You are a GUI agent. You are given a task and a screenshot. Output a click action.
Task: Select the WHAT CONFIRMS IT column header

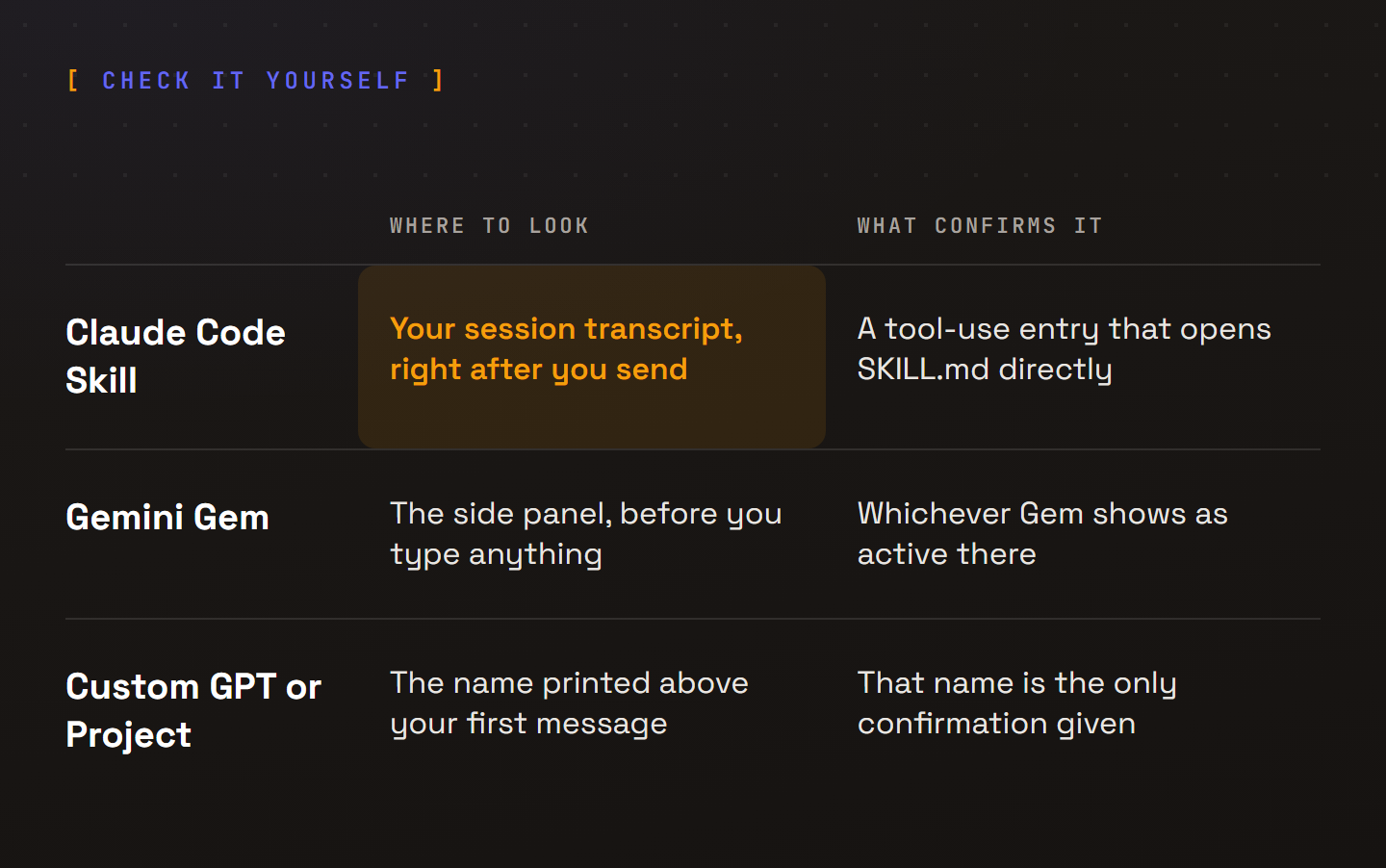click(x=980, y=225)
